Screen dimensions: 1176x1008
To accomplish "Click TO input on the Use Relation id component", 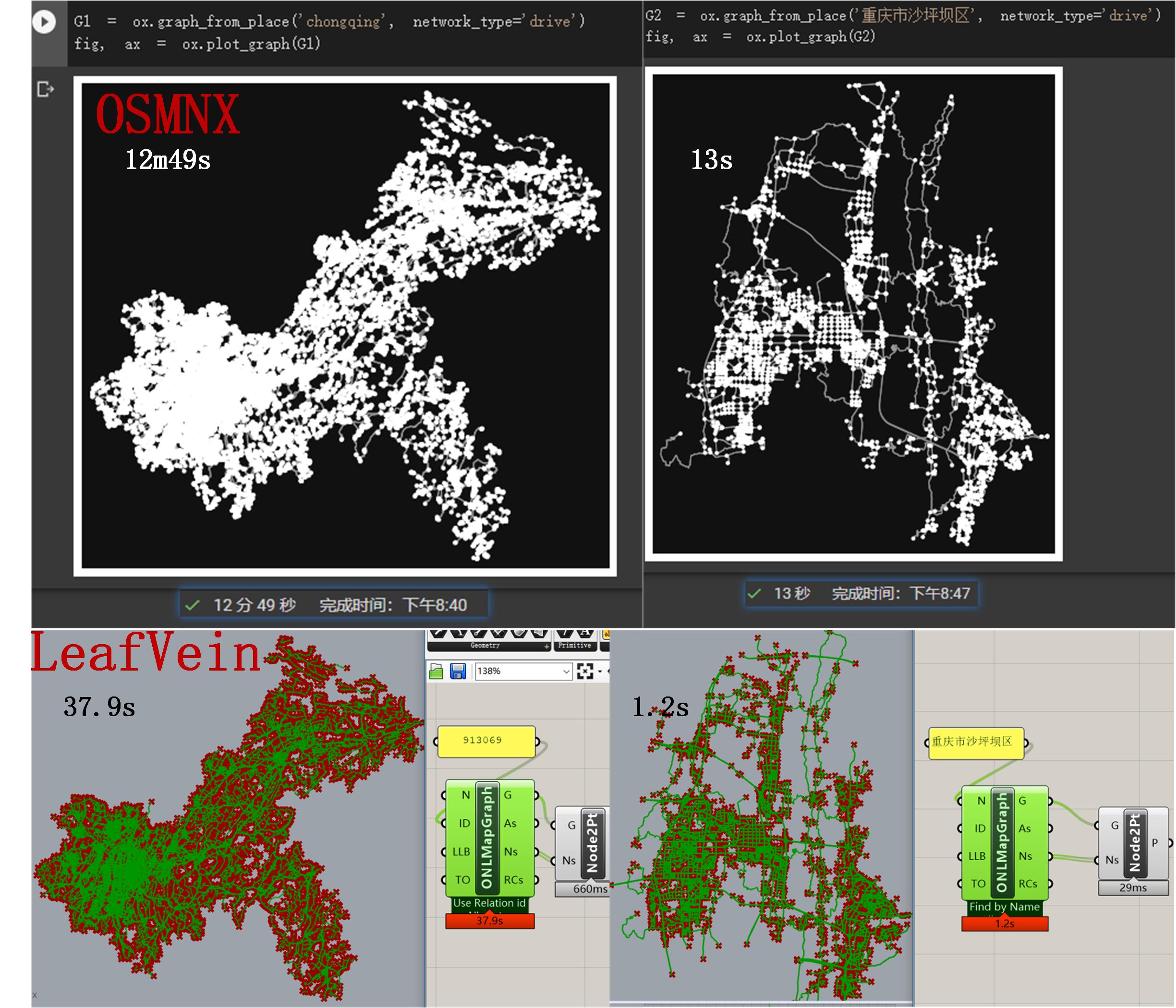I will pos(462,880).
